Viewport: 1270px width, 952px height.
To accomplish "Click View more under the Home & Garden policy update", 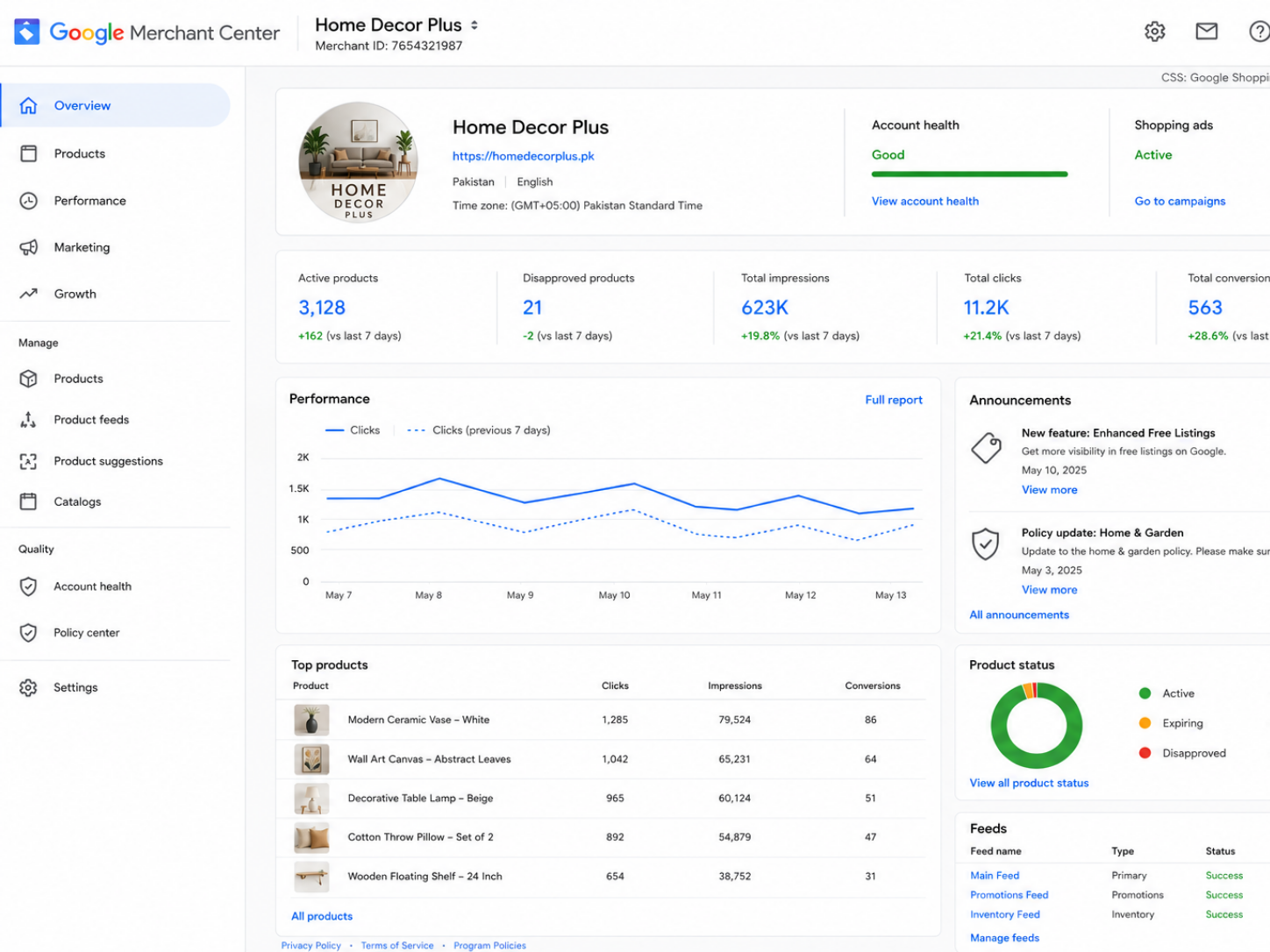I will tap(1050, 590).
